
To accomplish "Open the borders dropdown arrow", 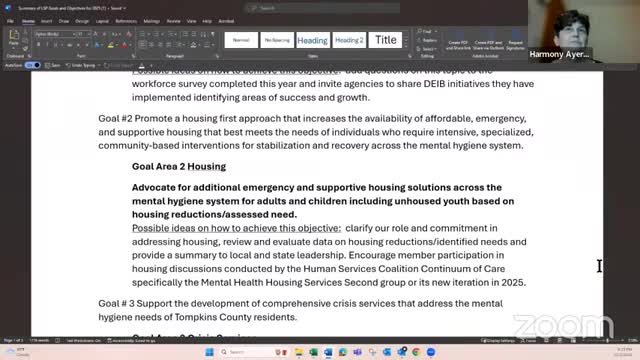I will [213, 45].
